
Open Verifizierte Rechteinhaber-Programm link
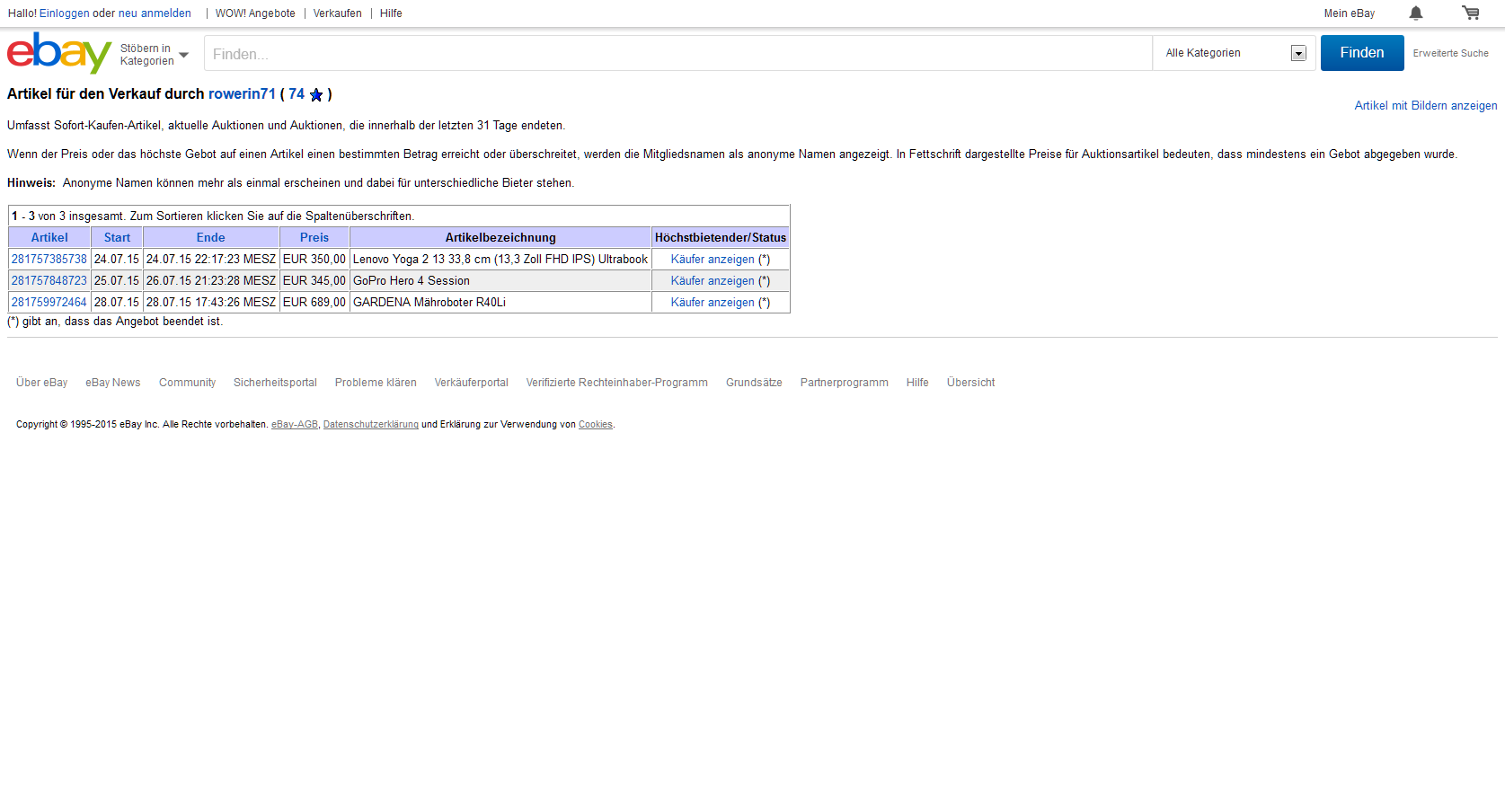617,383
